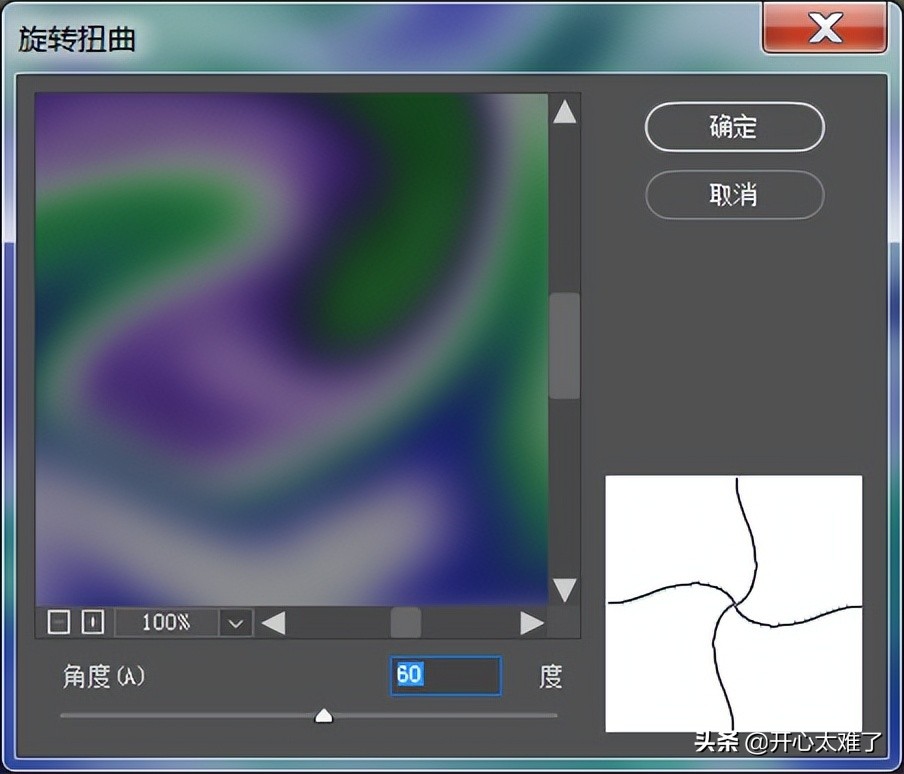
Task: Click the 确定 confirm button
Action: [734, 127]
